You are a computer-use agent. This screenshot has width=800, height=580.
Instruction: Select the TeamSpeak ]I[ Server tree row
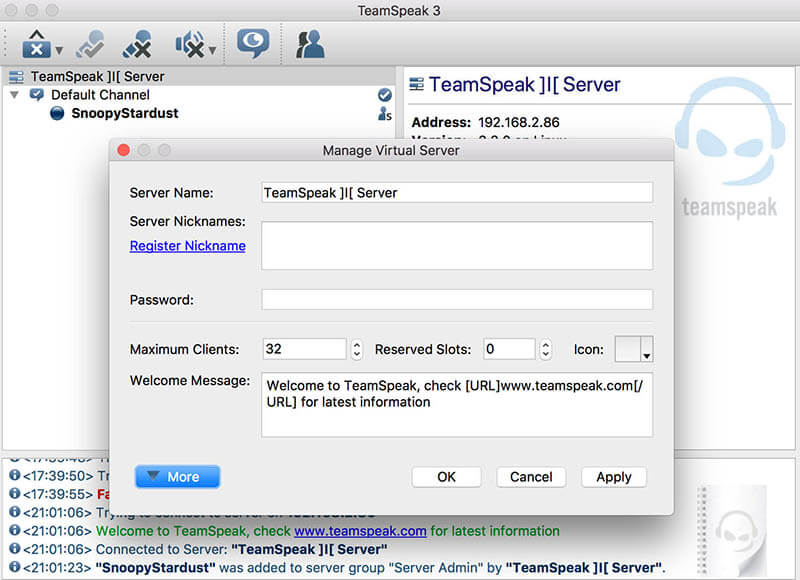(x=199, y=77)
